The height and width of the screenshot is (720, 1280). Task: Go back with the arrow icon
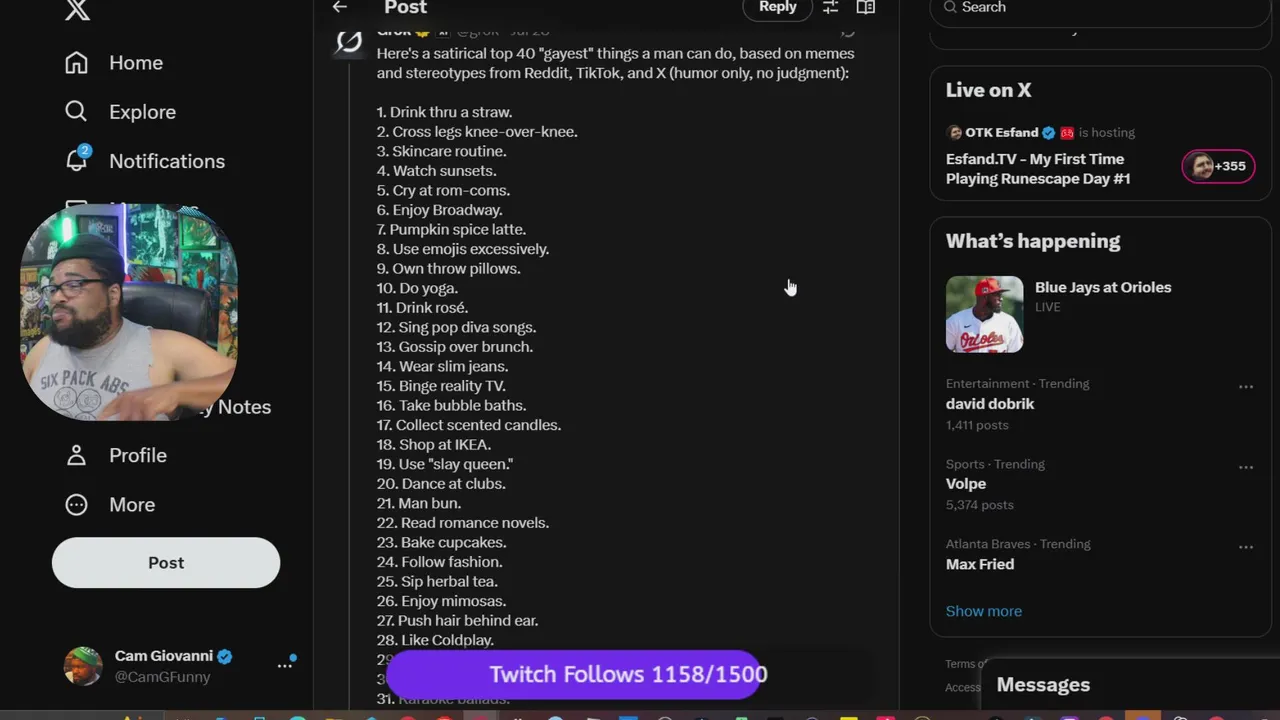[x=340, y=7]
